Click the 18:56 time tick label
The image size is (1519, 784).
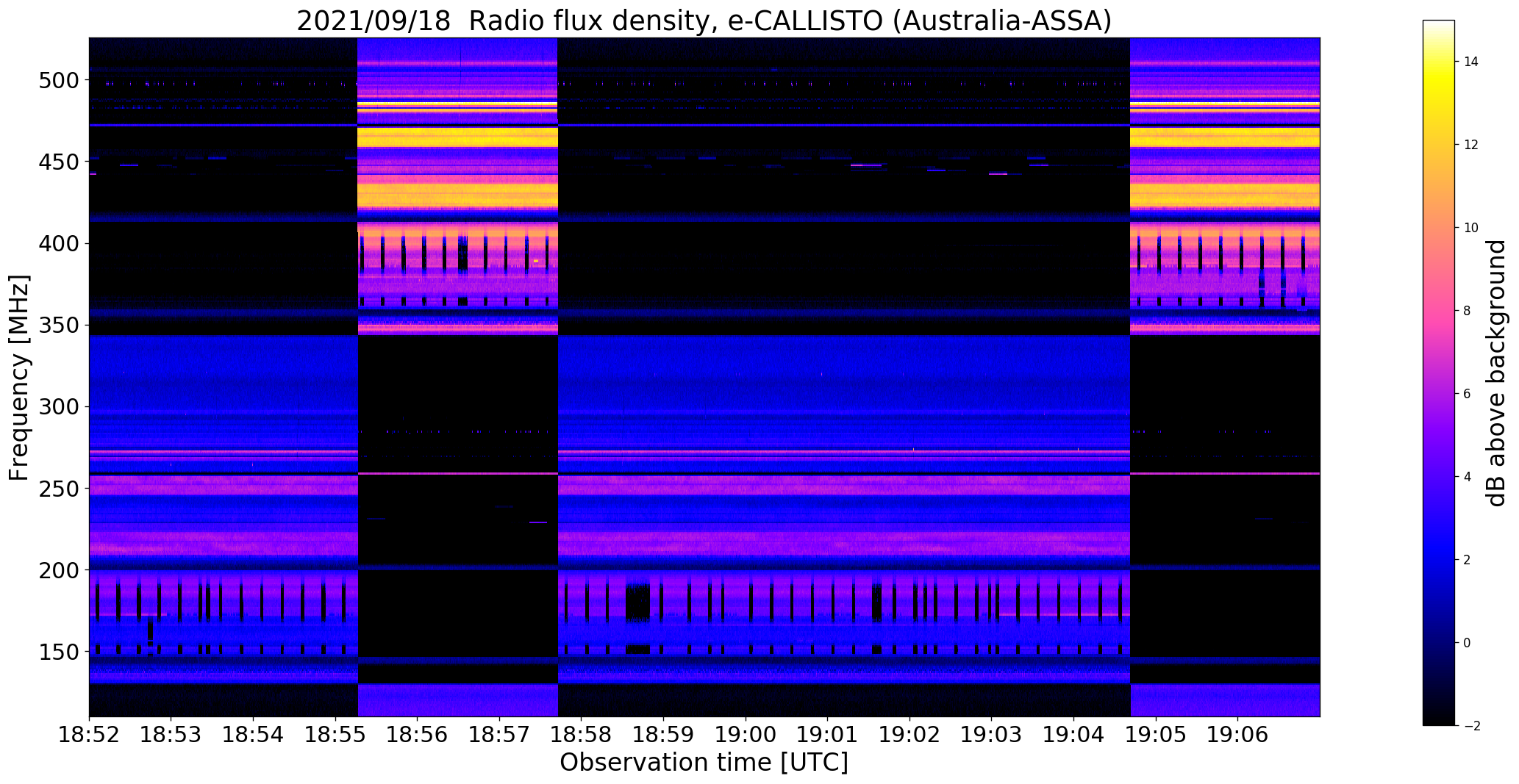[x=418, y=734]
